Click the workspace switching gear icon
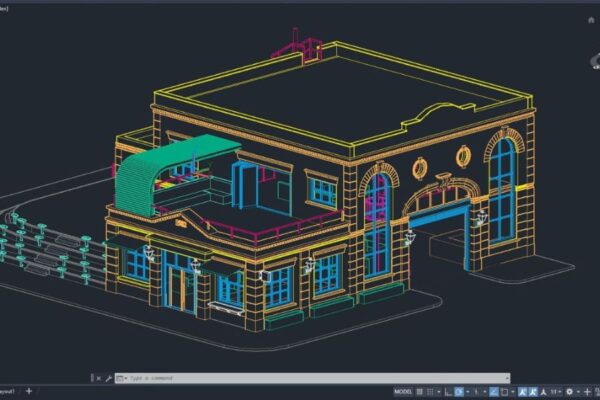Image resolution: width=600 pixels, height=400 pixels. (569, 392)
